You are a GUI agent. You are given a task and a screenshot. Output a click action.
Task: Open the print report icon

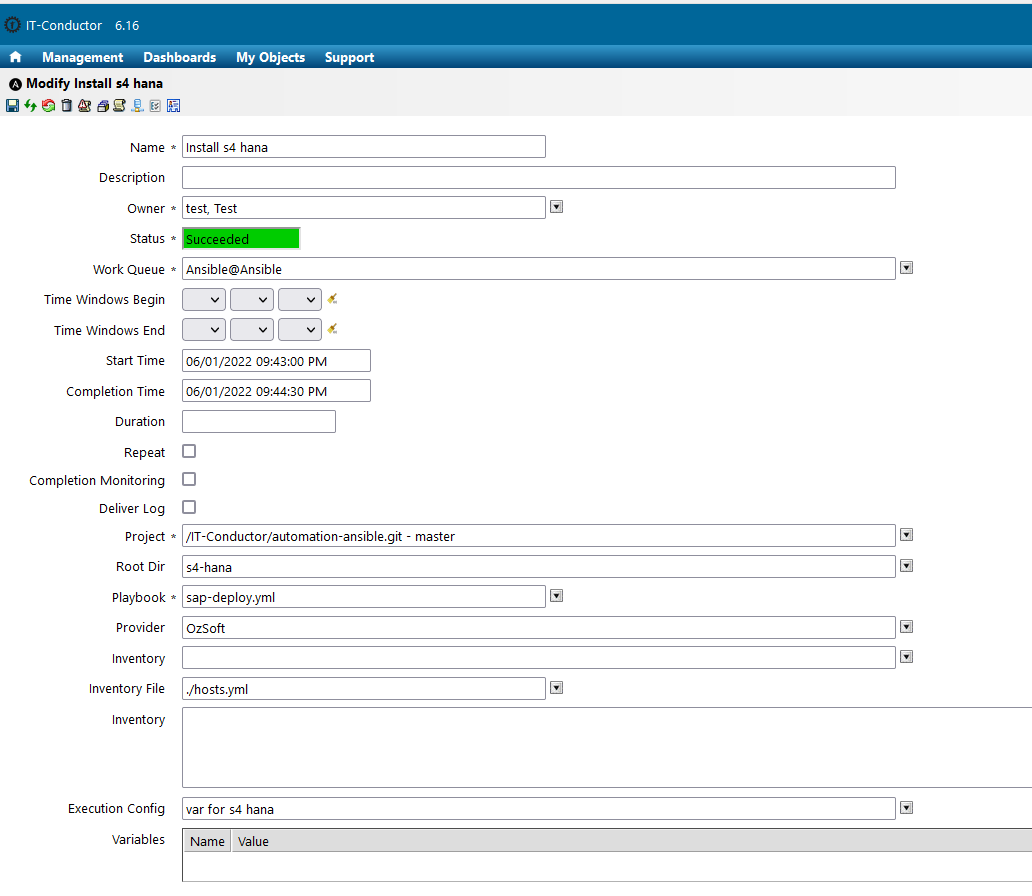point(102,105)
